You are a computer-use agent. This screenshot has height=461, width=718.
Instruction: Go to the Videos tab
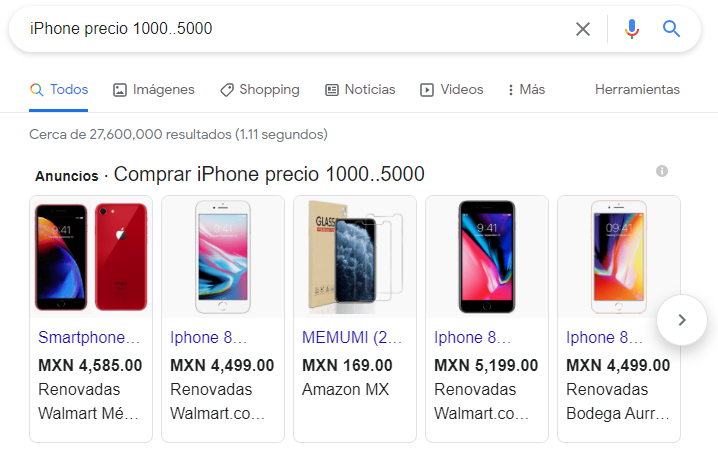tap(451, 89)
